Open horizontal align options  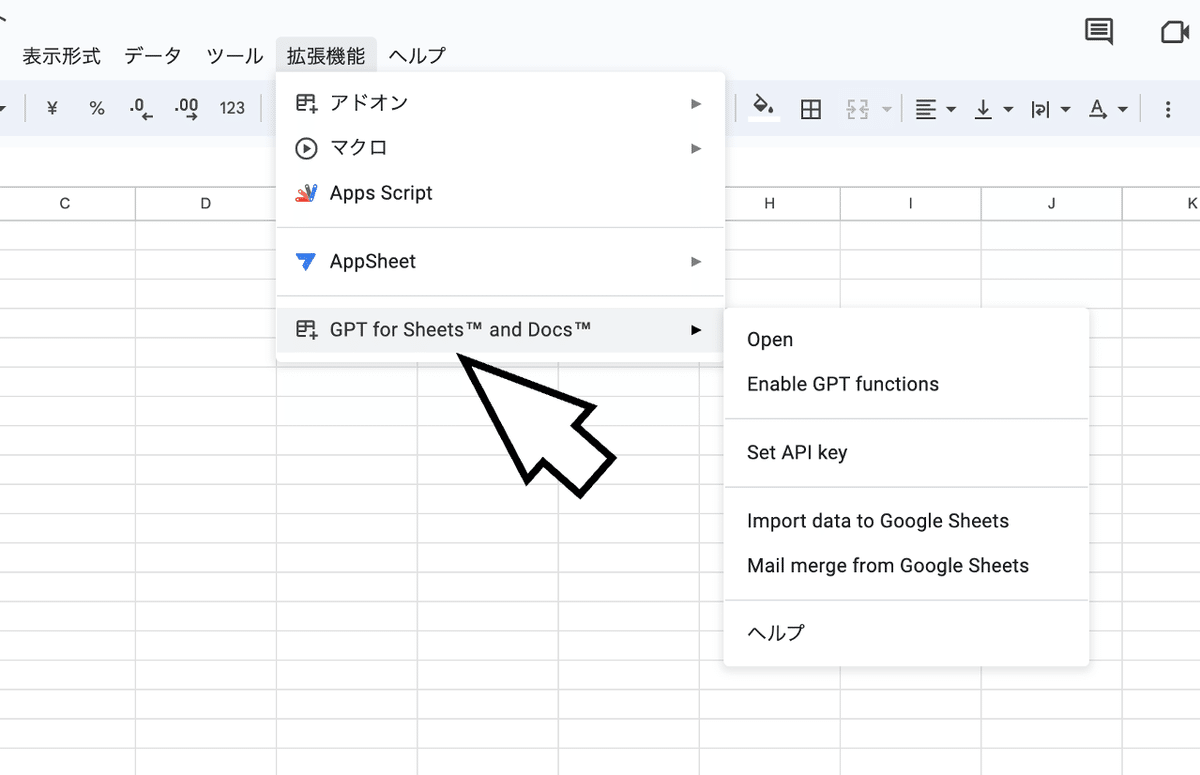936,109
